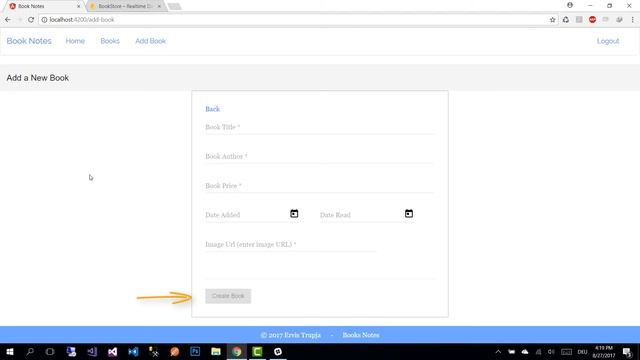Open the Windows Start menu
640x360 pixels.
10,351
